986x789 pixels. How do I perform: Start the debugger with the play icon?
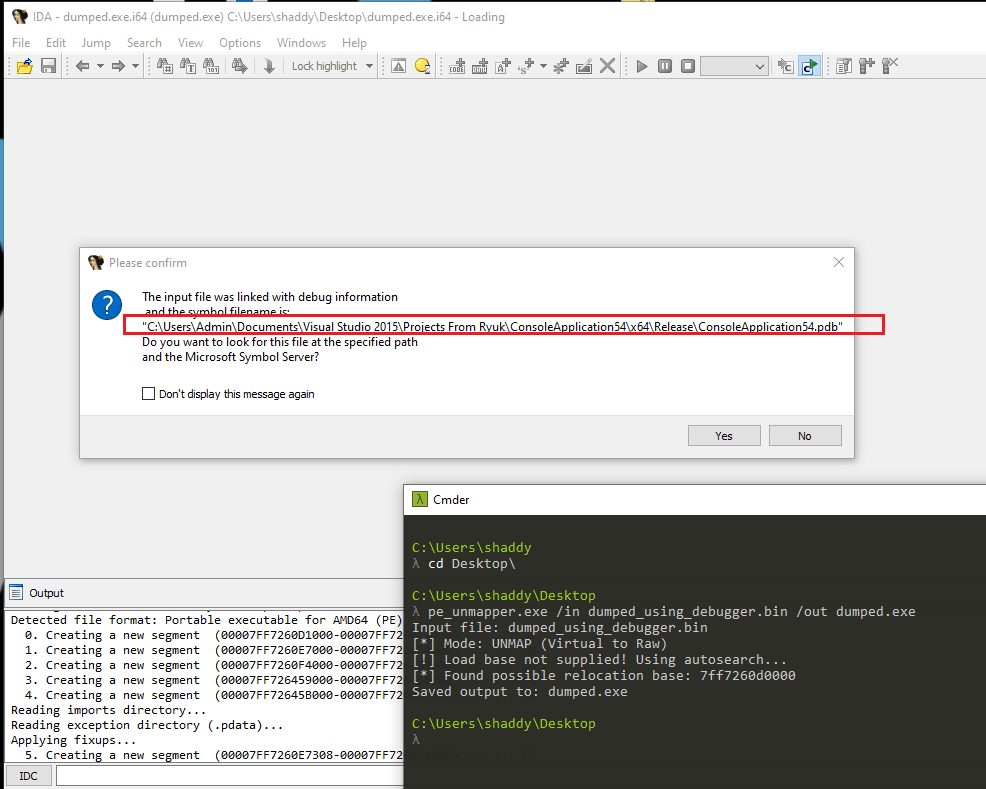tap(642, 66)
